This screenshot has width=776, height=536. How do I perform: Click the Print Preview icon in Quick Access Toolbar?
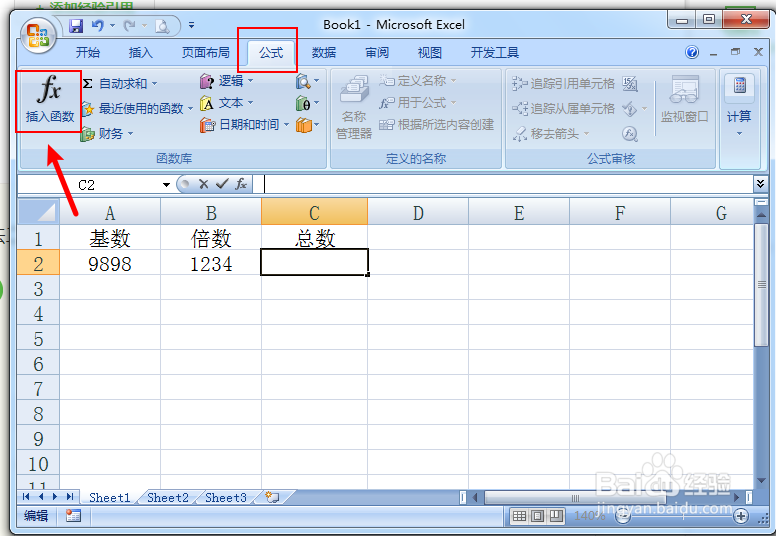pos(162,26)
